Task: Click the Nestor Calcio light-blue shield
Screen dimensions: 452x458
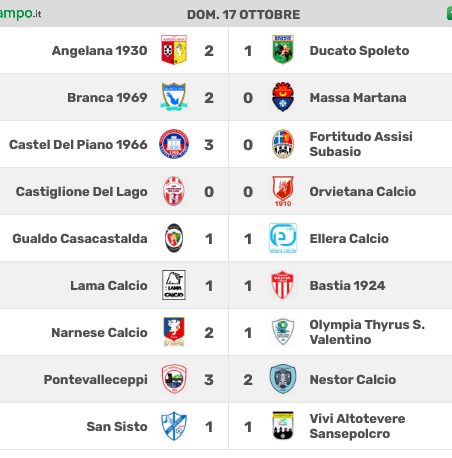Action: click(283, 379)
